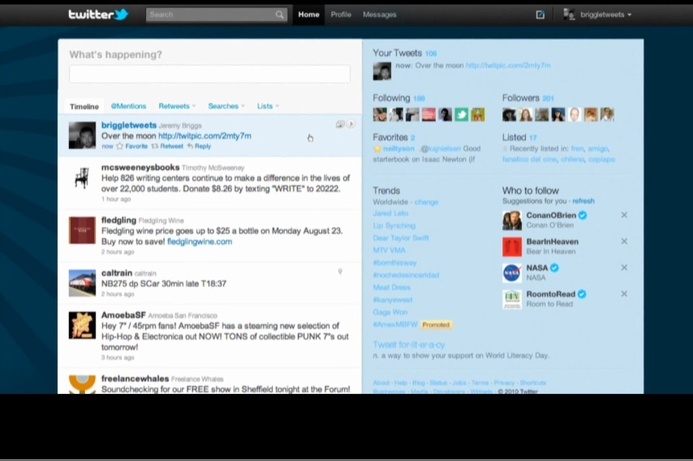
Task: Click the Retweet arrows icon on briggletweets tweet
Action: point(155,146)
